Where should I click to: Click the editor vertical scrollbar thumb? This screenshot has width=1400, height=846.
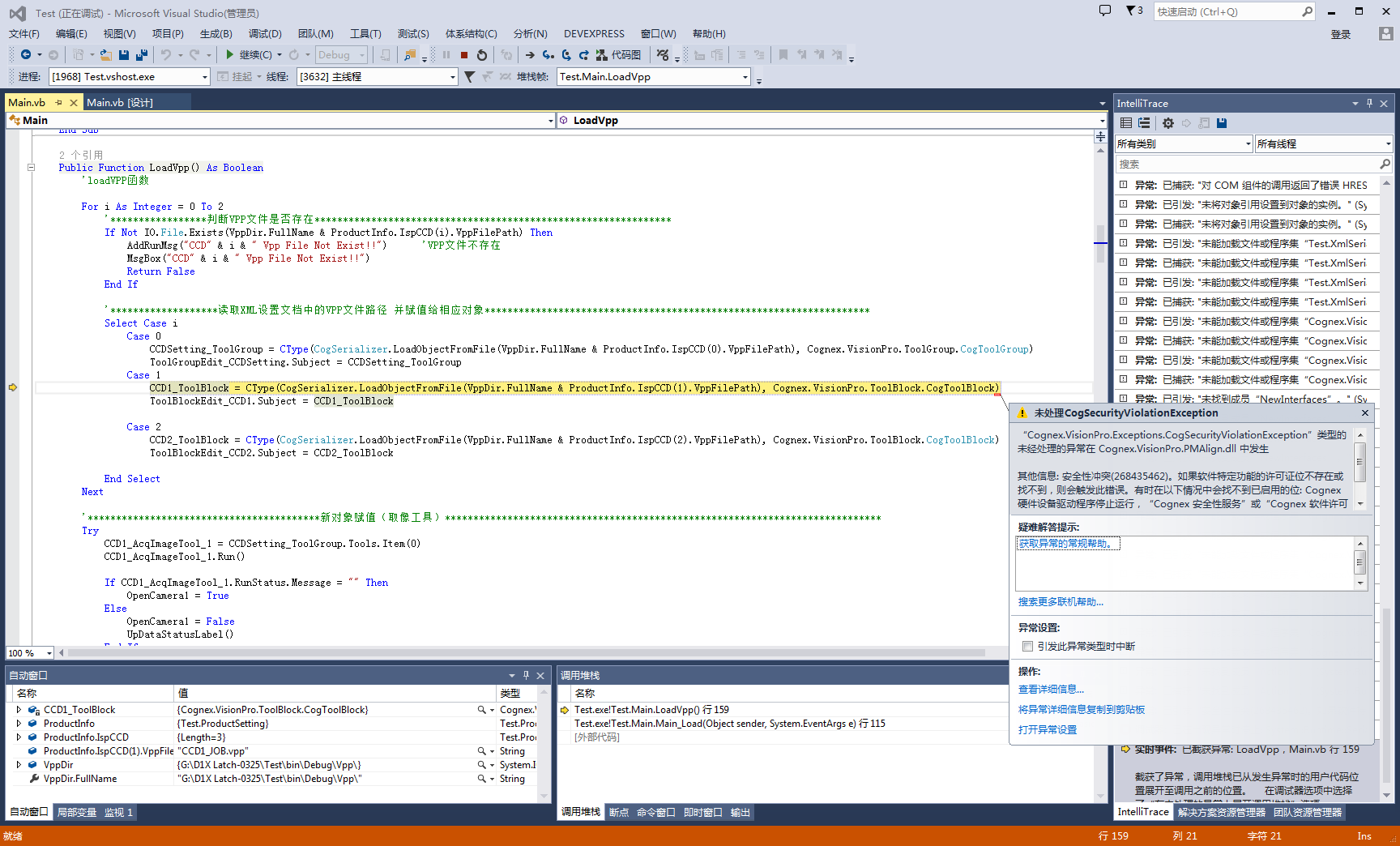pos(1100,243)
